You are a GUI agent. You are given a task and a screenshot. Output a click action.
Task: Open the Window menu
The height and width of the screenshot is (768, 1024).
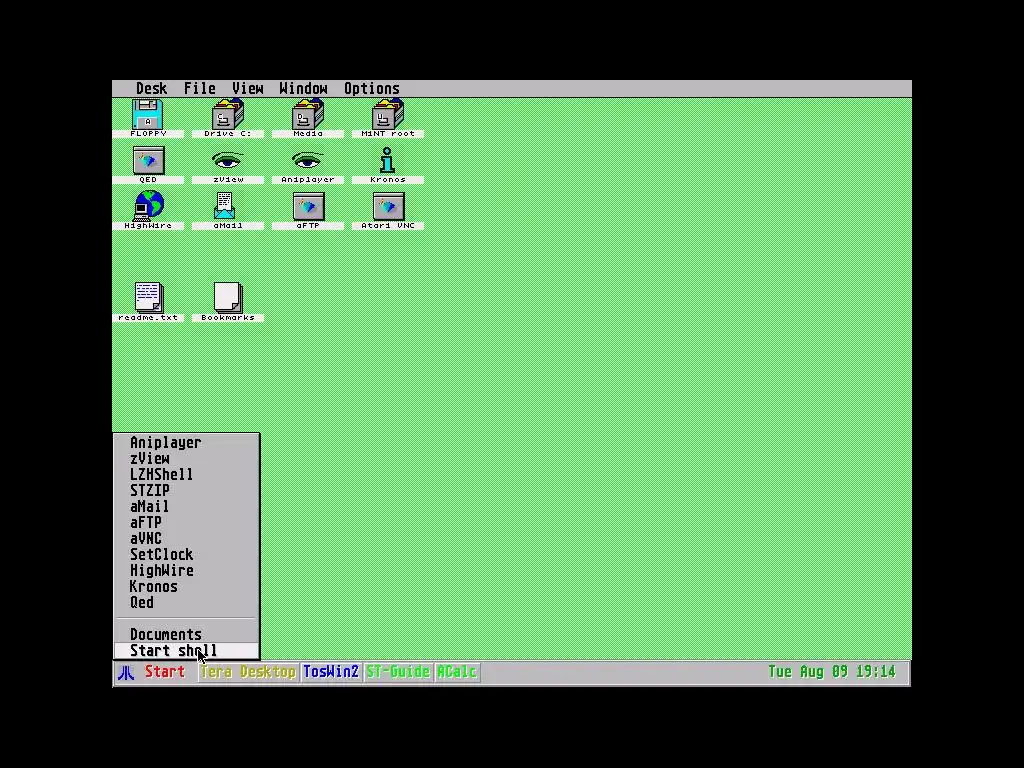[303, 88]
